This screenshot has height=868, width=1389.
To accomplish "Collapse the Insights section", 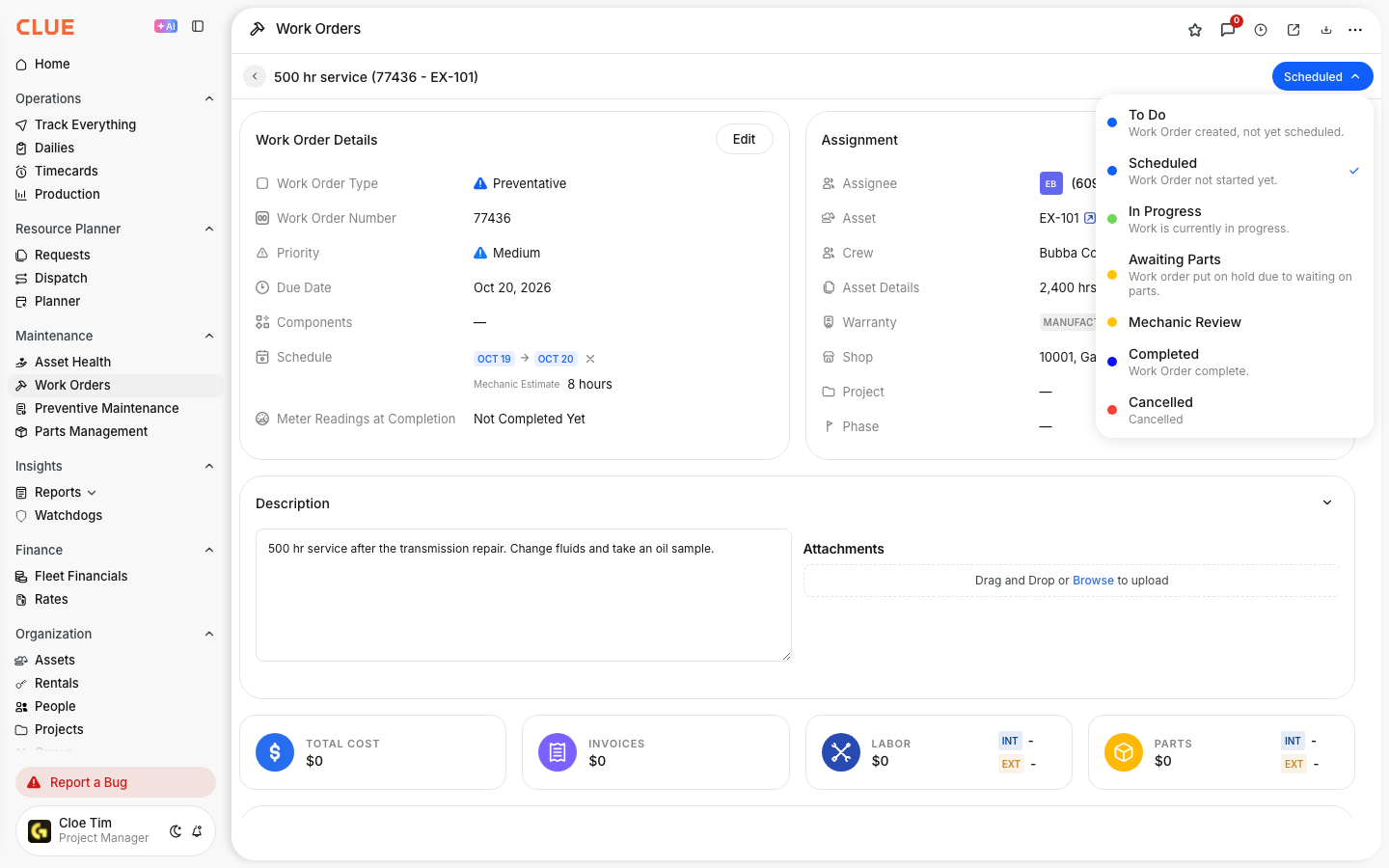I will (209, 466).
